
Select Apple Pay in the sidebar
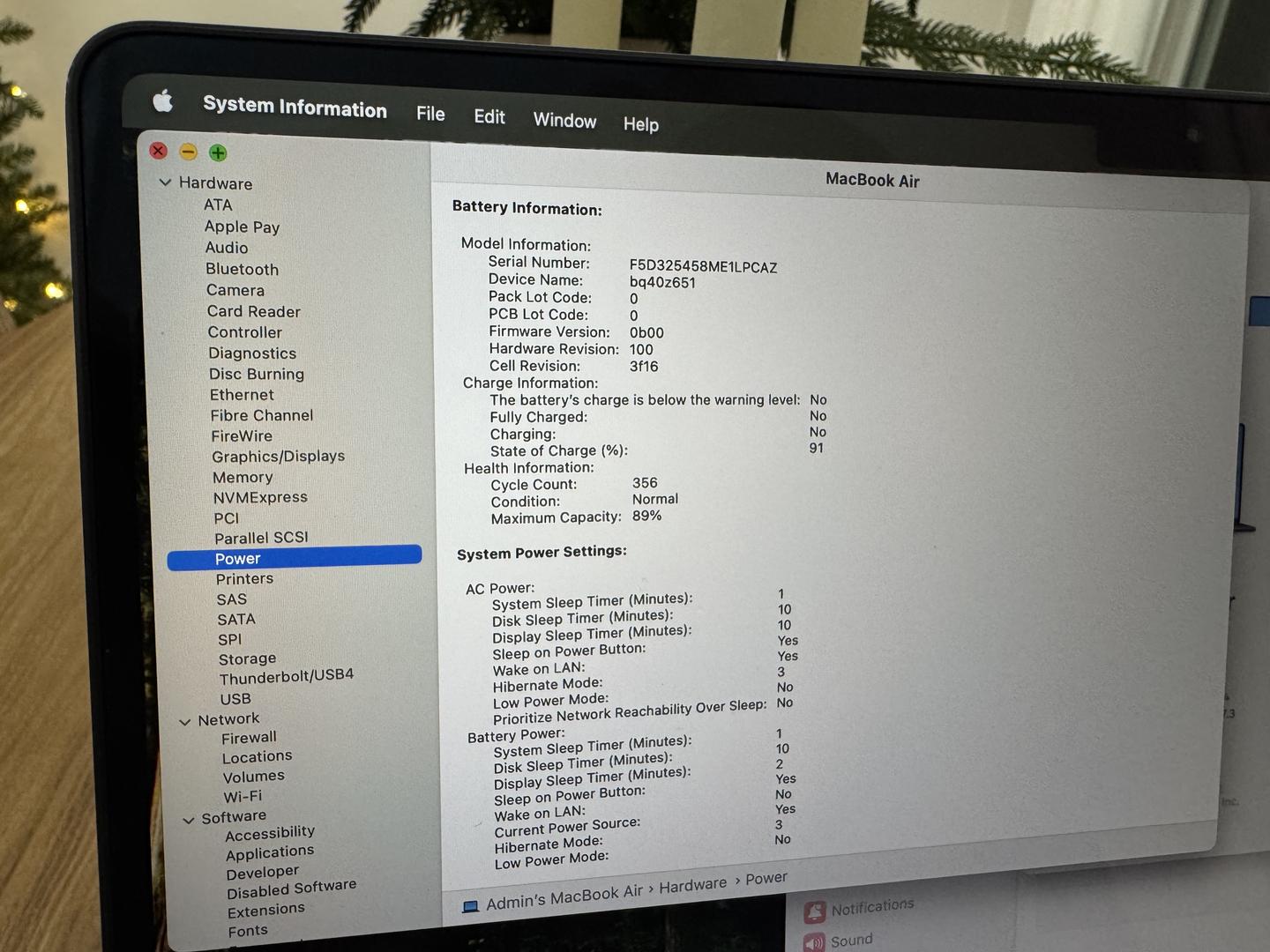[242, 227]
